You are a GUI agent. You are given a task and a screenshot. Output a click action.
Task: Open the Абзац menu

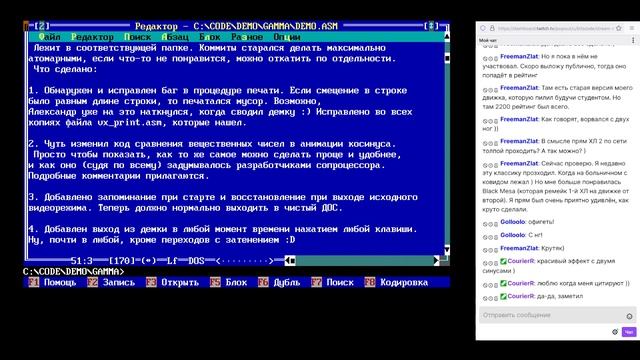175,37
